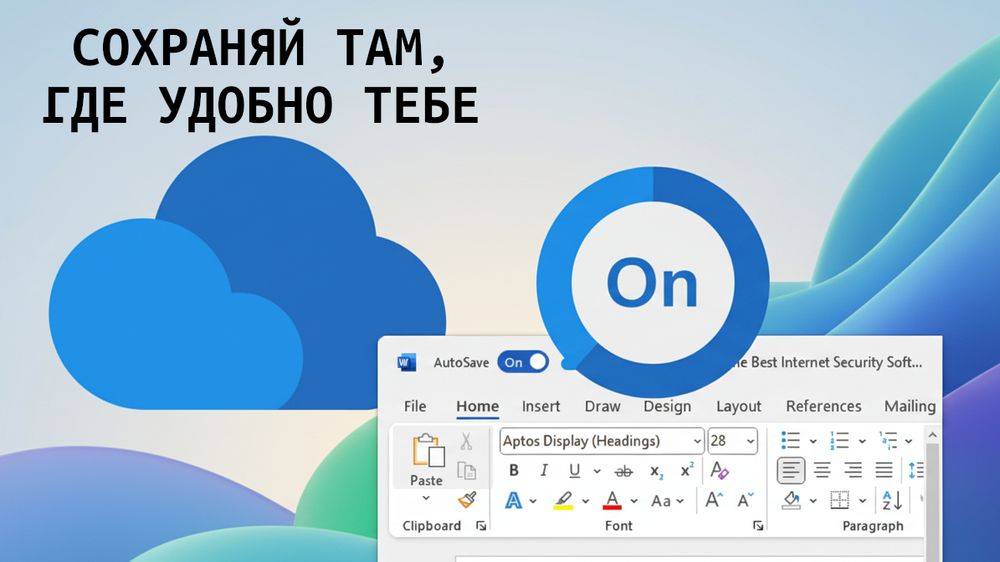Click the Font group label
This screenshot has width=1000, height=562.
coord(619,526)
